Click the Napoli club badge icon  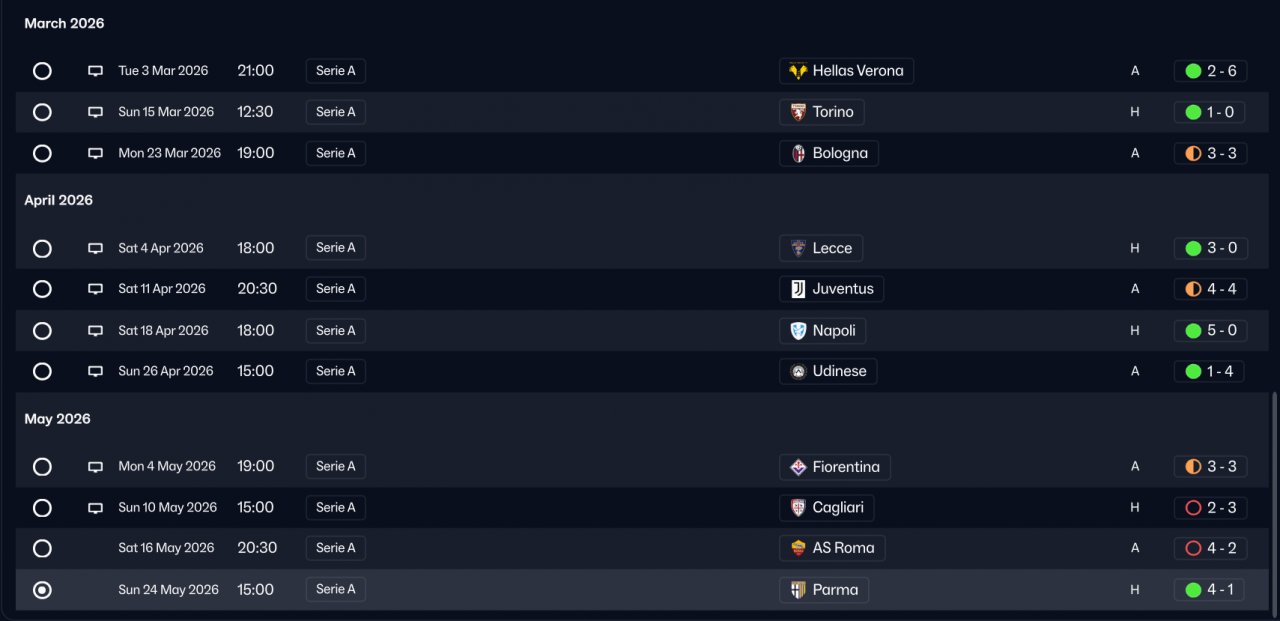tap(798, 331)
